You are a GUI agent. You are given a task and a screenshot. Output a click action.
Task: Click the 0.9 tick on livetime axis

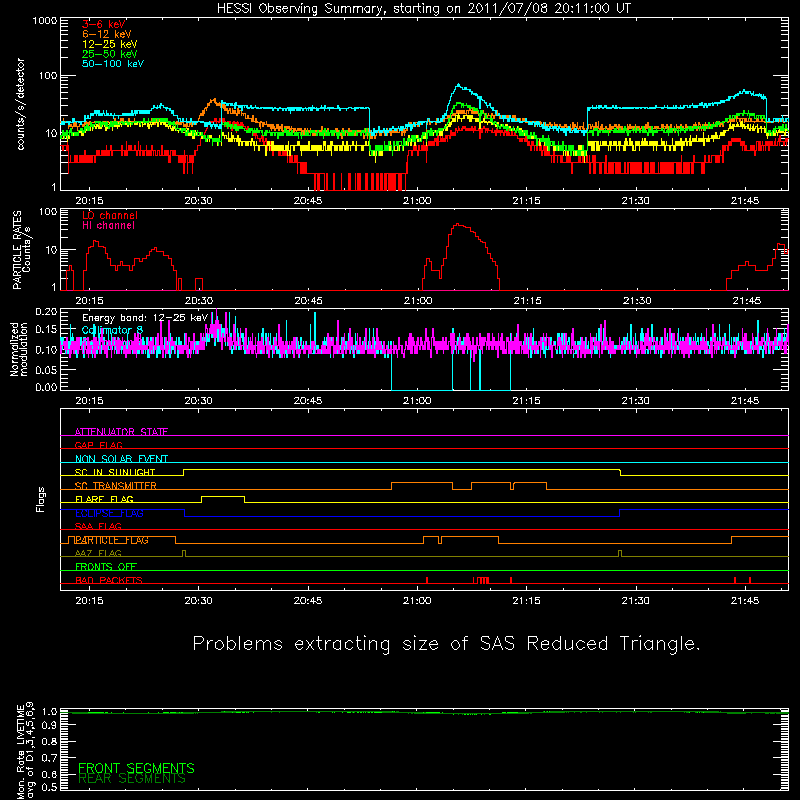click(49, 725)
